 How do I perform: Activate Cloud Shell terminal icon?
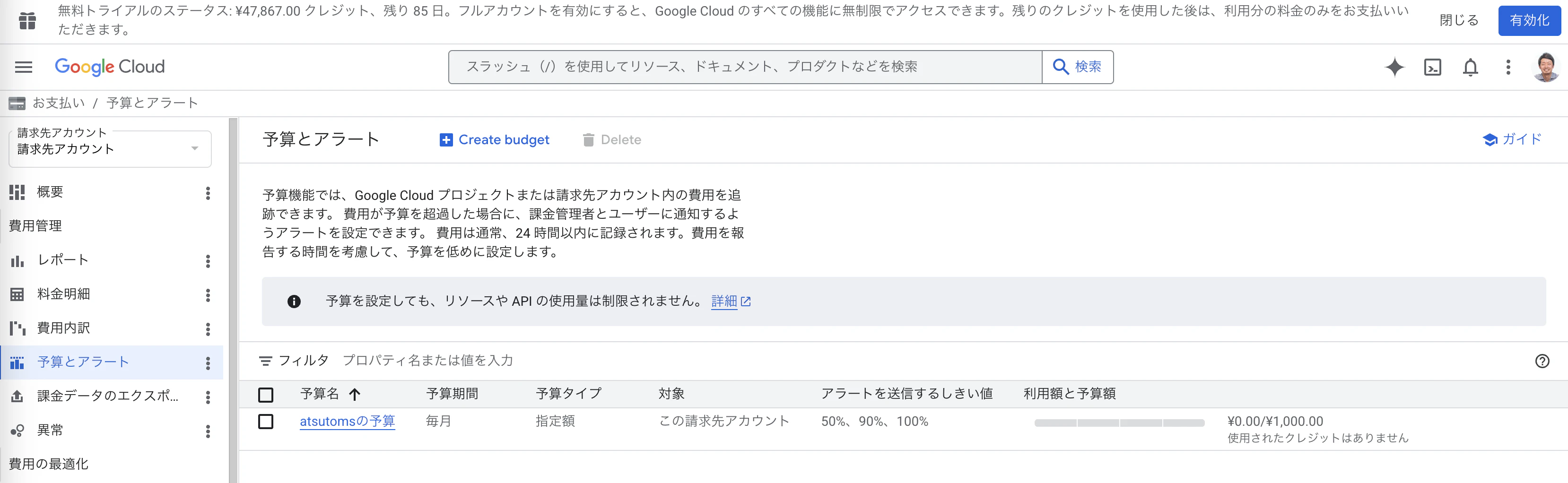(1433, 67)
